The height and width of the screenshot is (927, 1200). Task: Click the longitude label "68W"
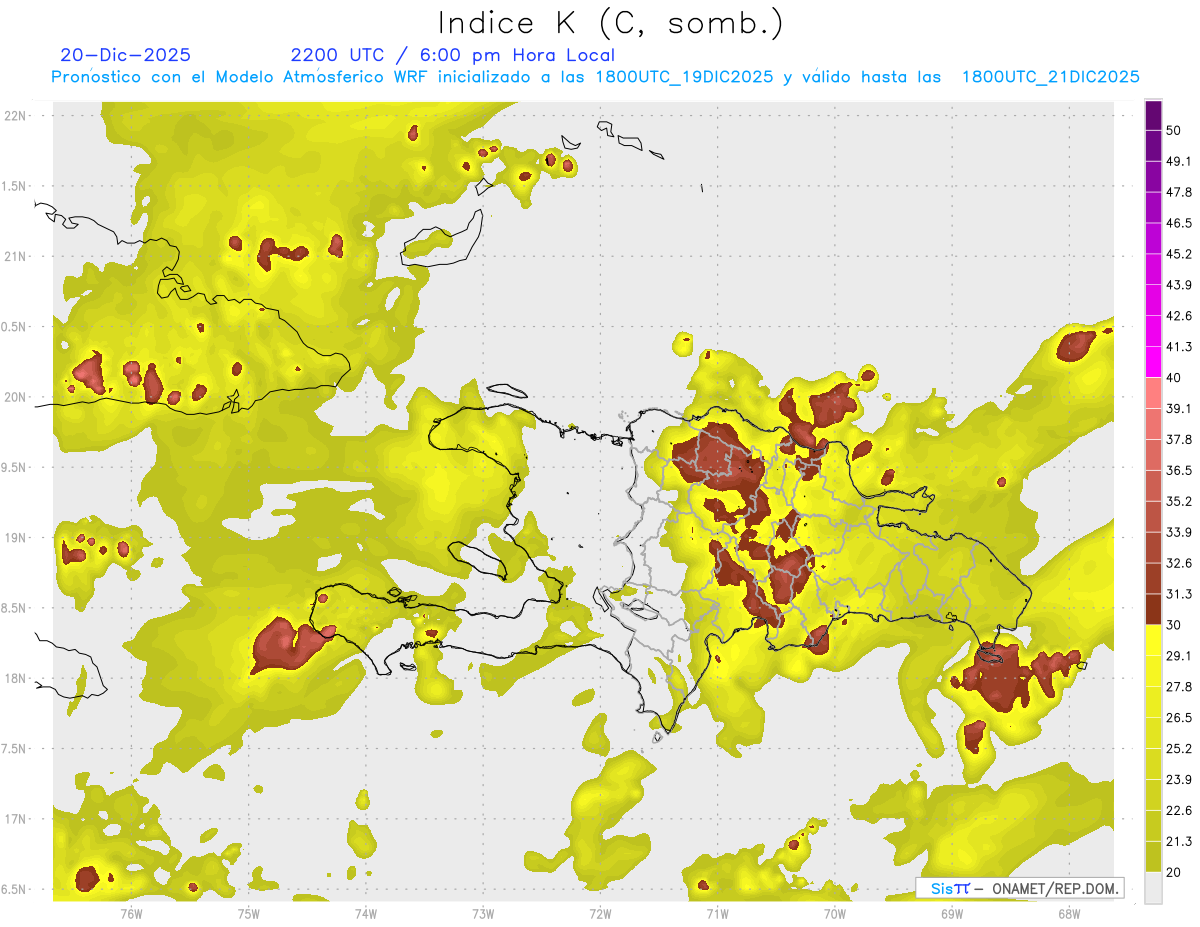click(x=1068, y=913)
